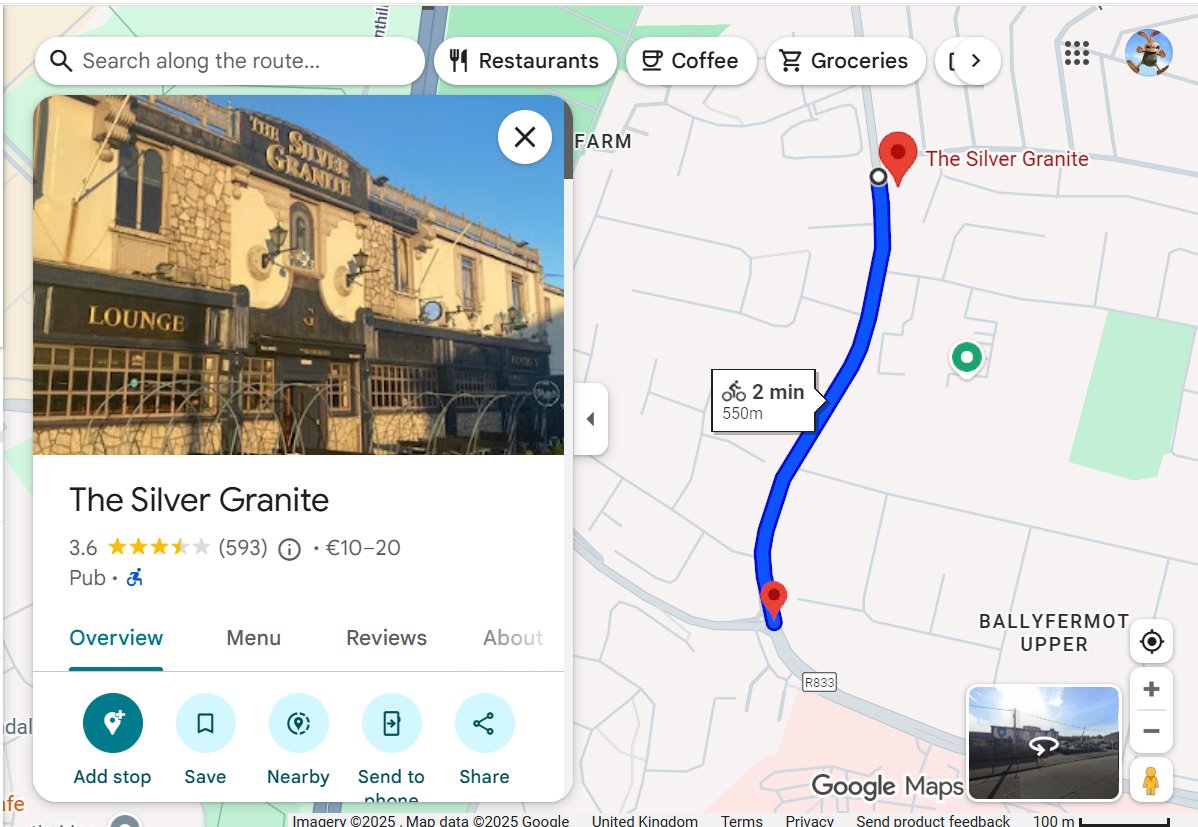Open The Silver Granite pub photo

[298, 275]
